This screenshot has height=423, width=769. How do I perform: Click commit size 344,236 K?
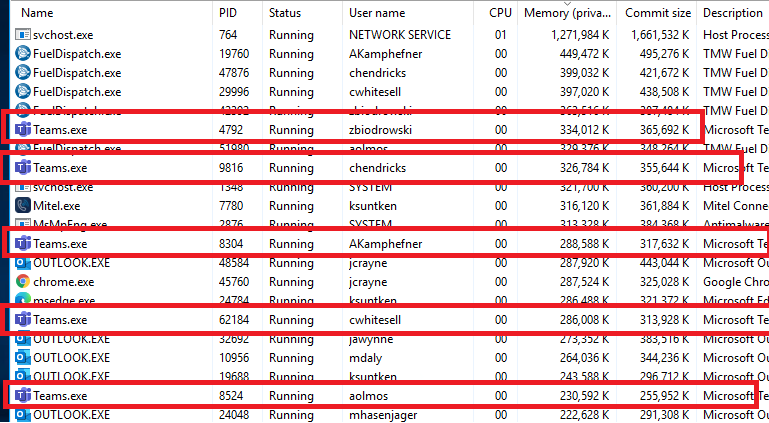point(665,358)
